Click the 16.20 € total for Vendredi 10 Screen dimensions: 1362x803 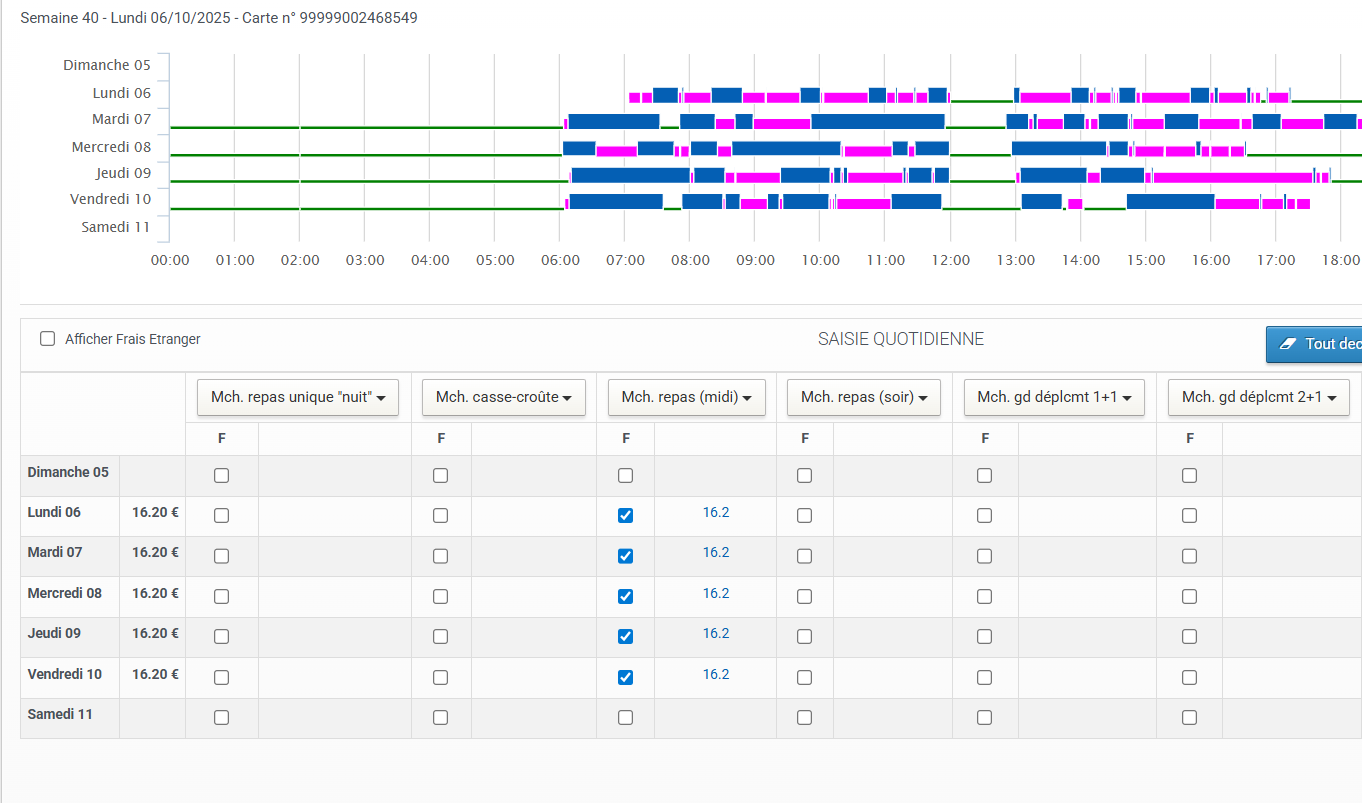[x=155, y=674]
